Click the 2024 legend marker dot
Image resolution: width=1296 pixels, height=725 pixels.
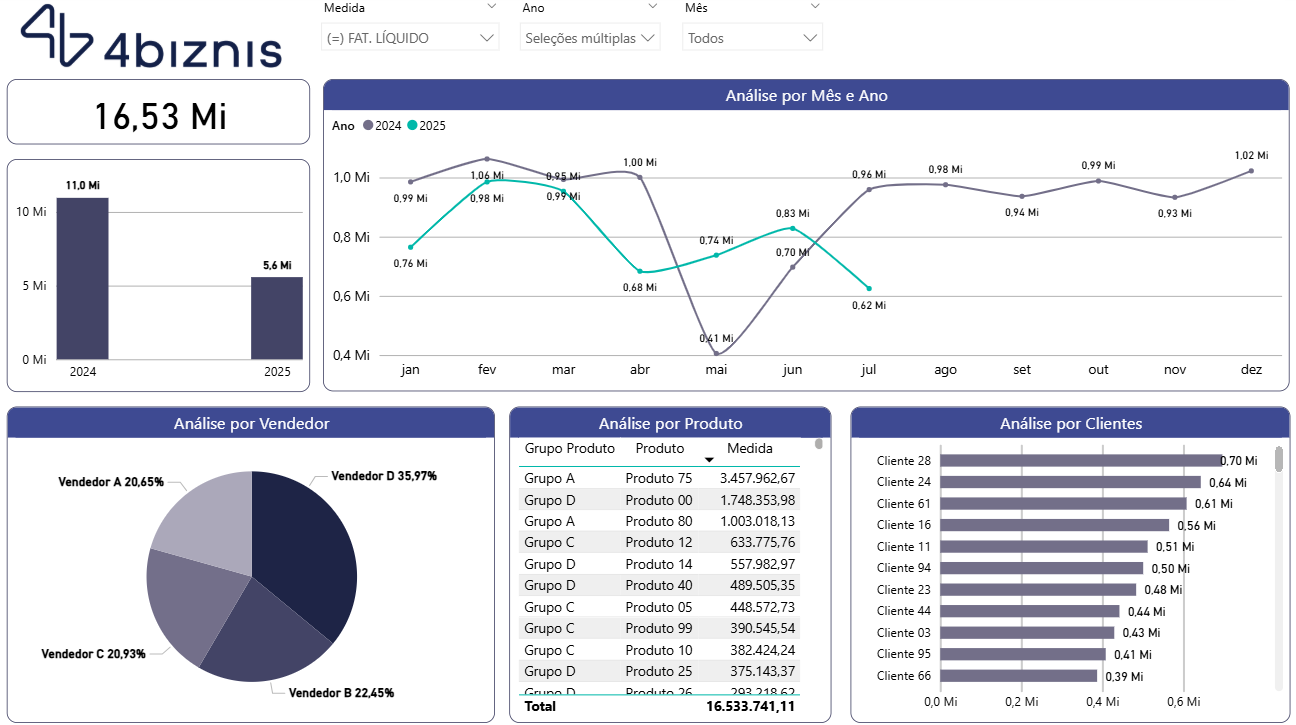point(368,126)
